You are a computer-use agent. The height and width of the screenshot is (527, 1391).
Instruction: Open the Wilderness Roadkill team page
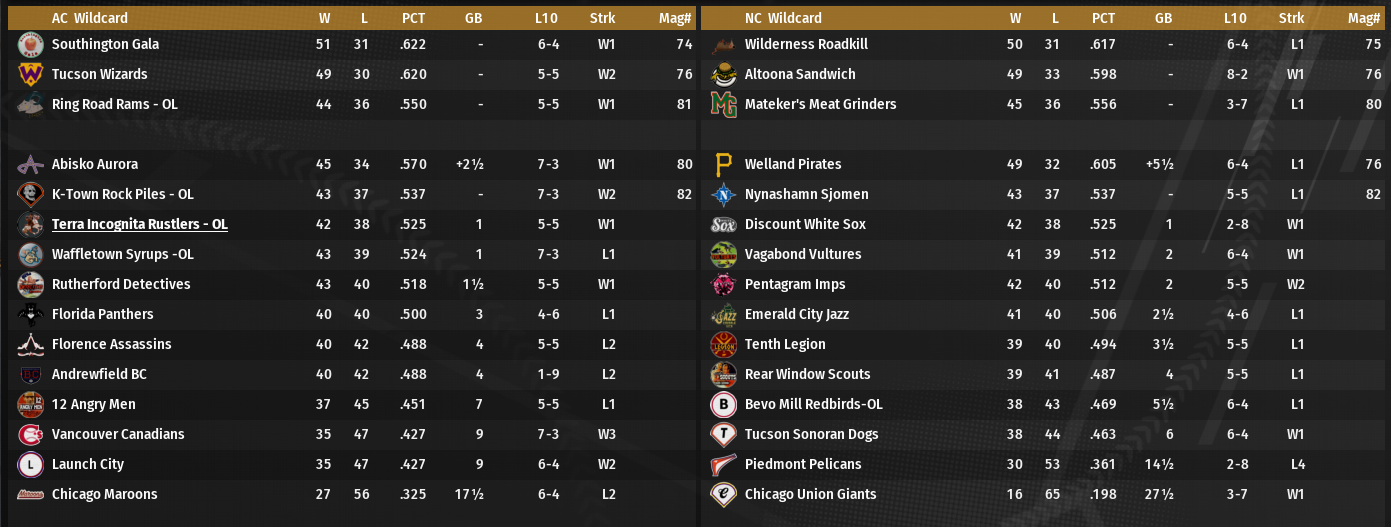tap(806, 44)
